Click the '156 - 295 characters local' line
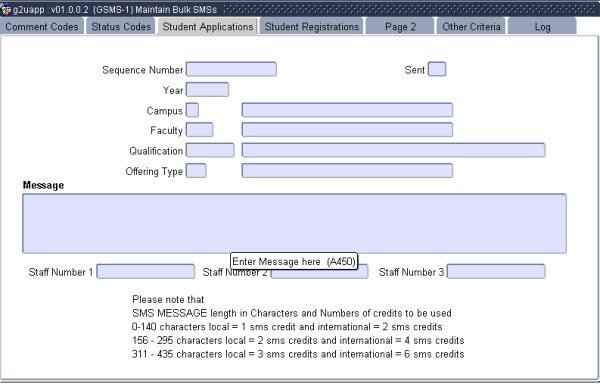 point(298,340)
